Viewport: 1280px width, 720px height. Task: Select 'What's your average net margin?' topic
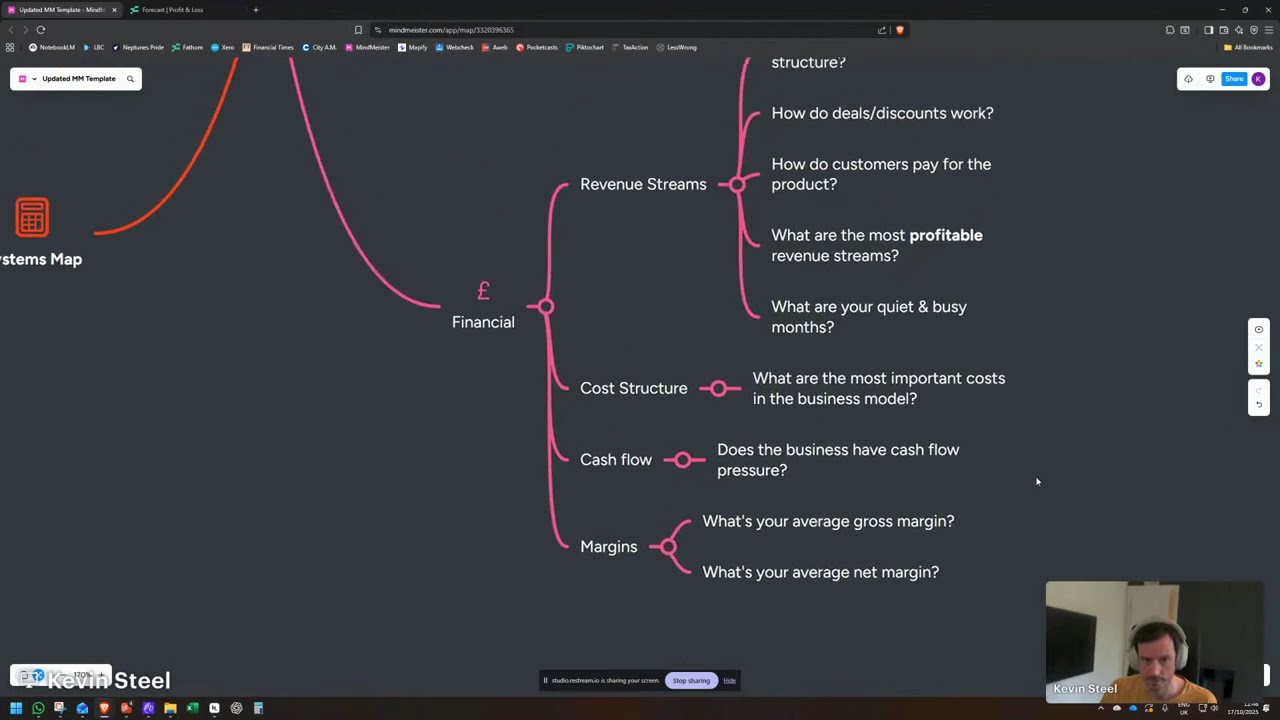820,572
